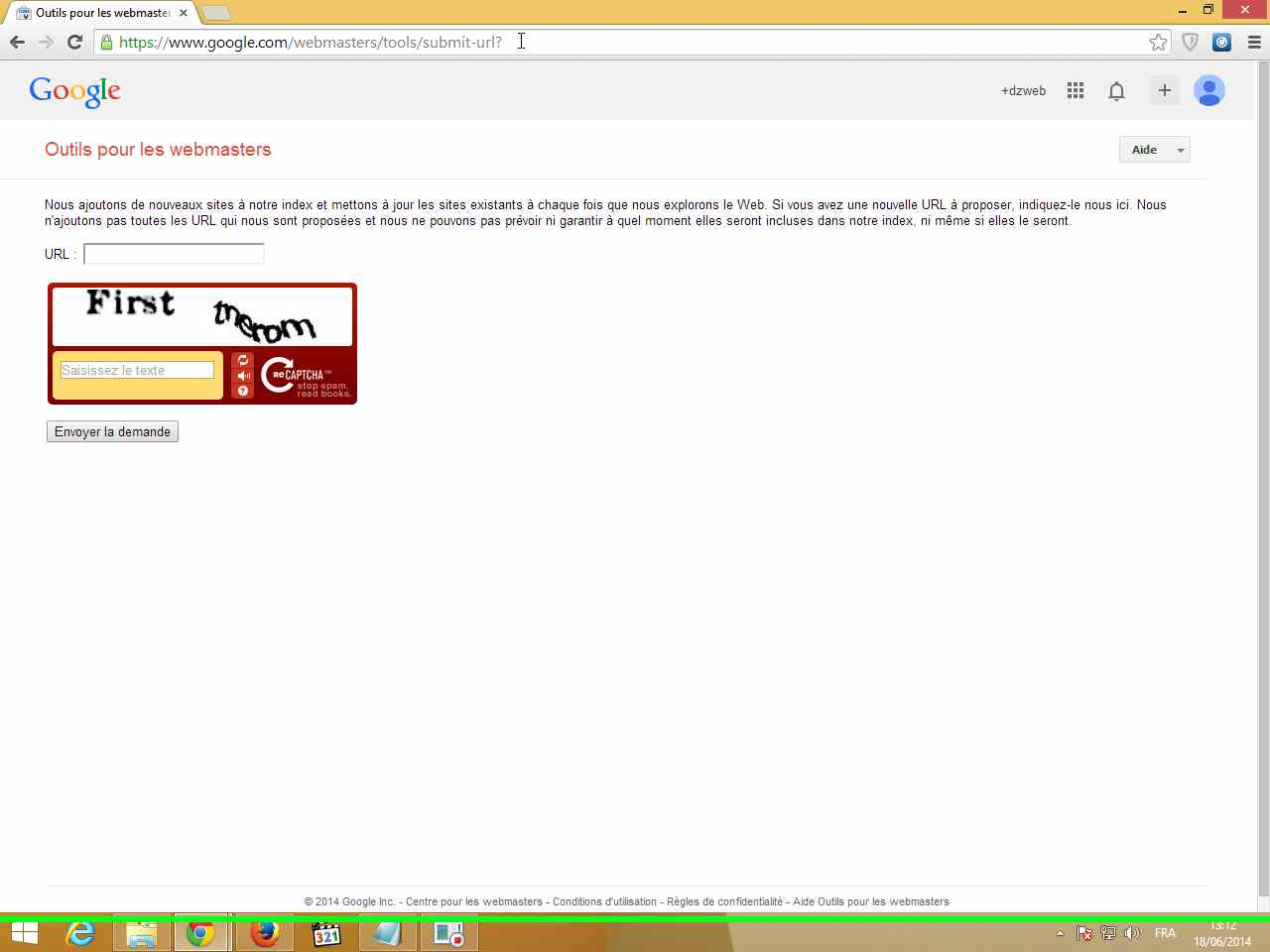Open the Chrome menu button
The height and width of the screenshot is (952, 1270).
(x=1254, y=42)
